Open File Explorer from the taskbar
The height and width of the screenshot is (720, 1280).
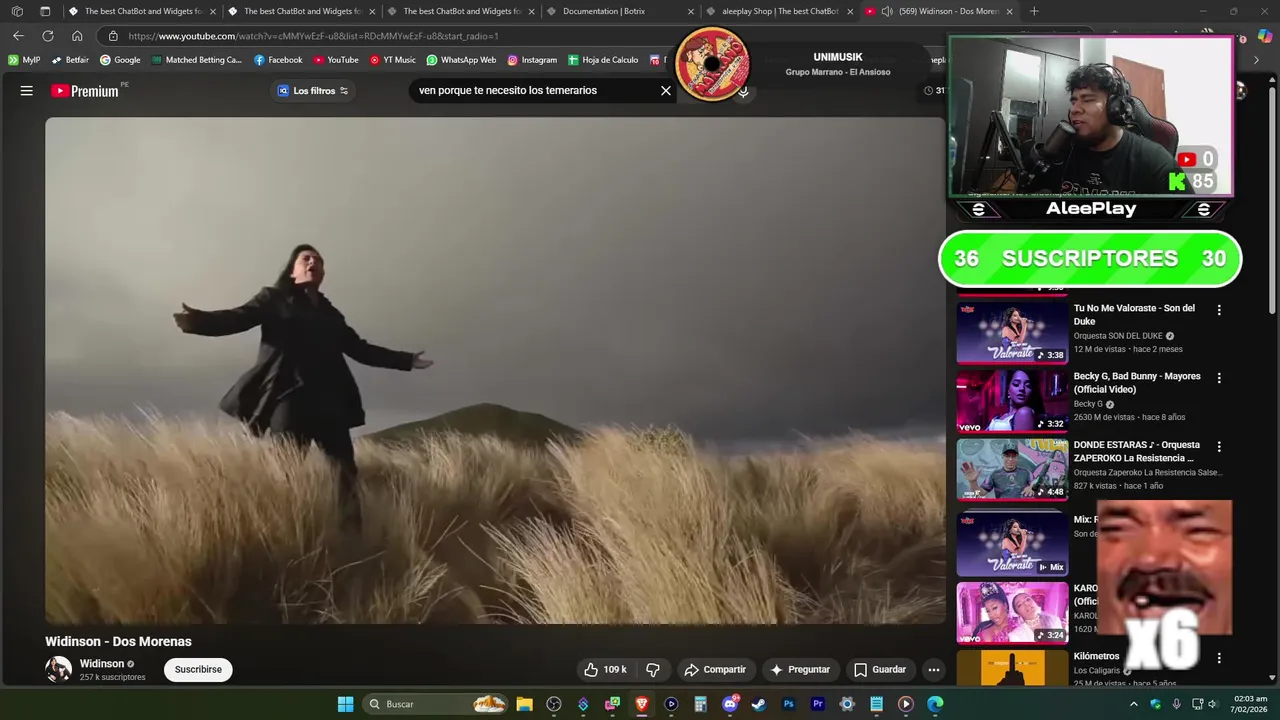[524, 704]
